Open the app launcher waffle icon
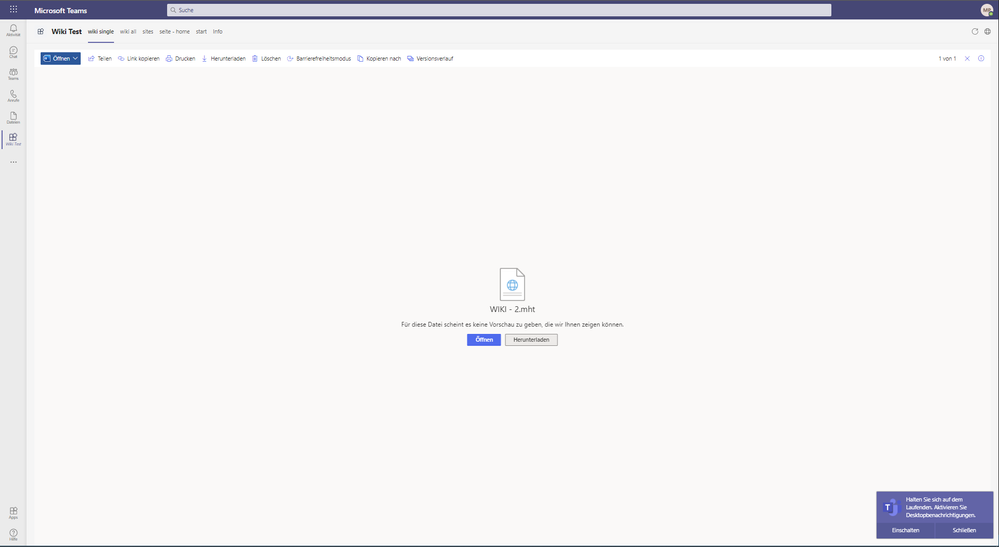The image size is (999, 547). click(13, 10)
